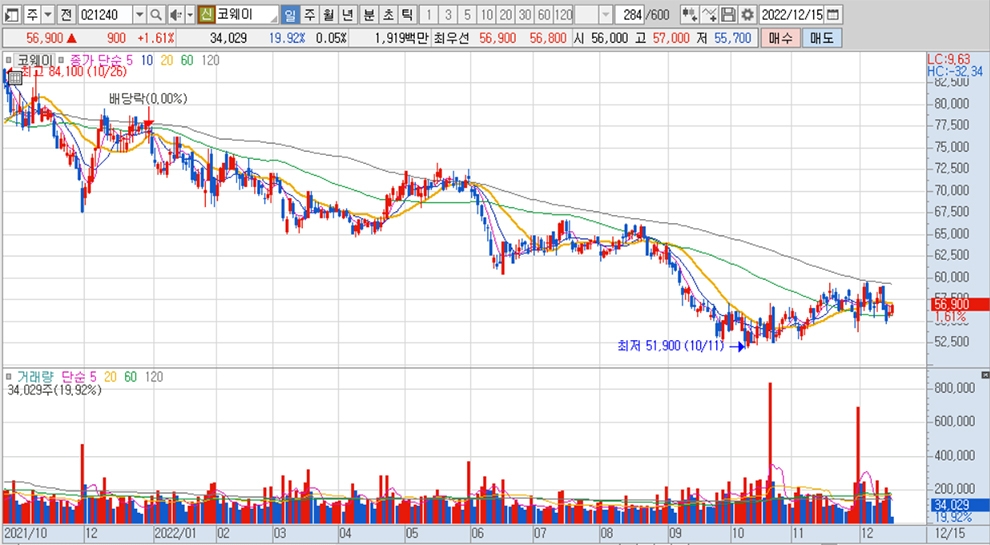Select the 틱 tick chart tab

[406, 15]
